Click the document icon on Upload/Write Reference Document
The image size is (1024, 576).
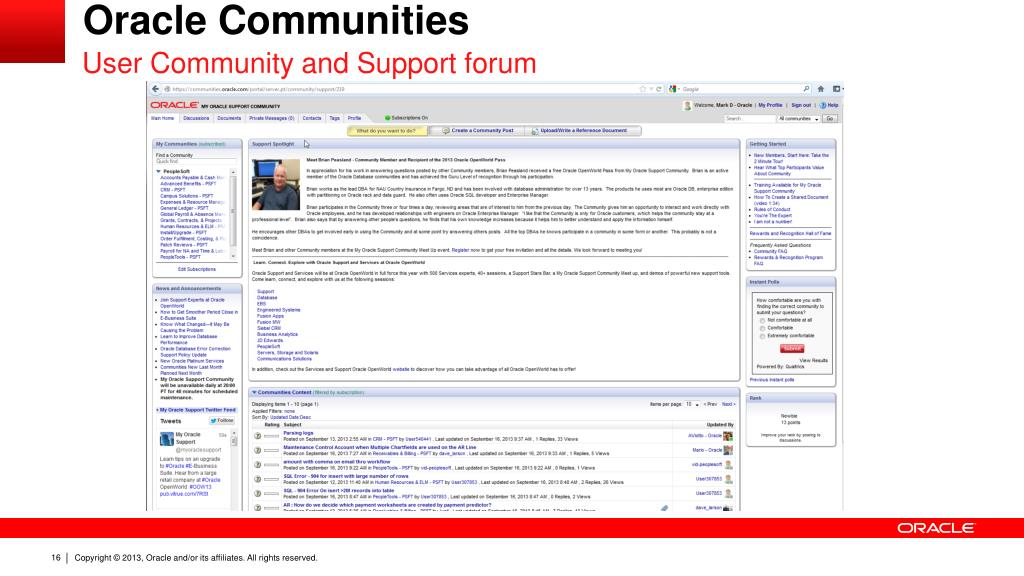click(535, 131)
